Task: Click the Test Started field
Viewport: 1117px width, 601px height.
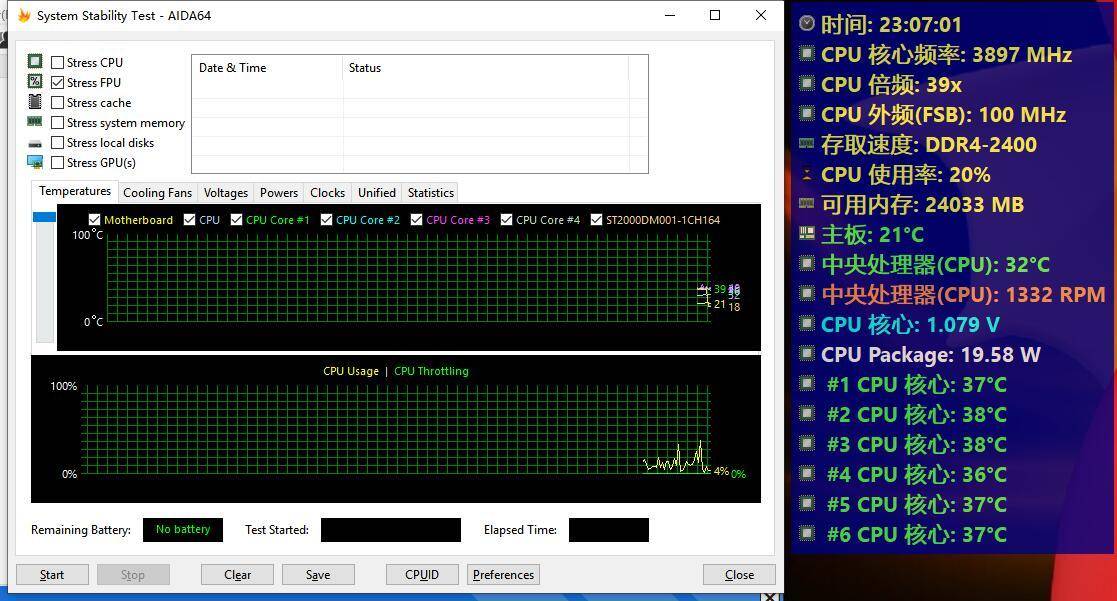Action: tap(390, 530)
